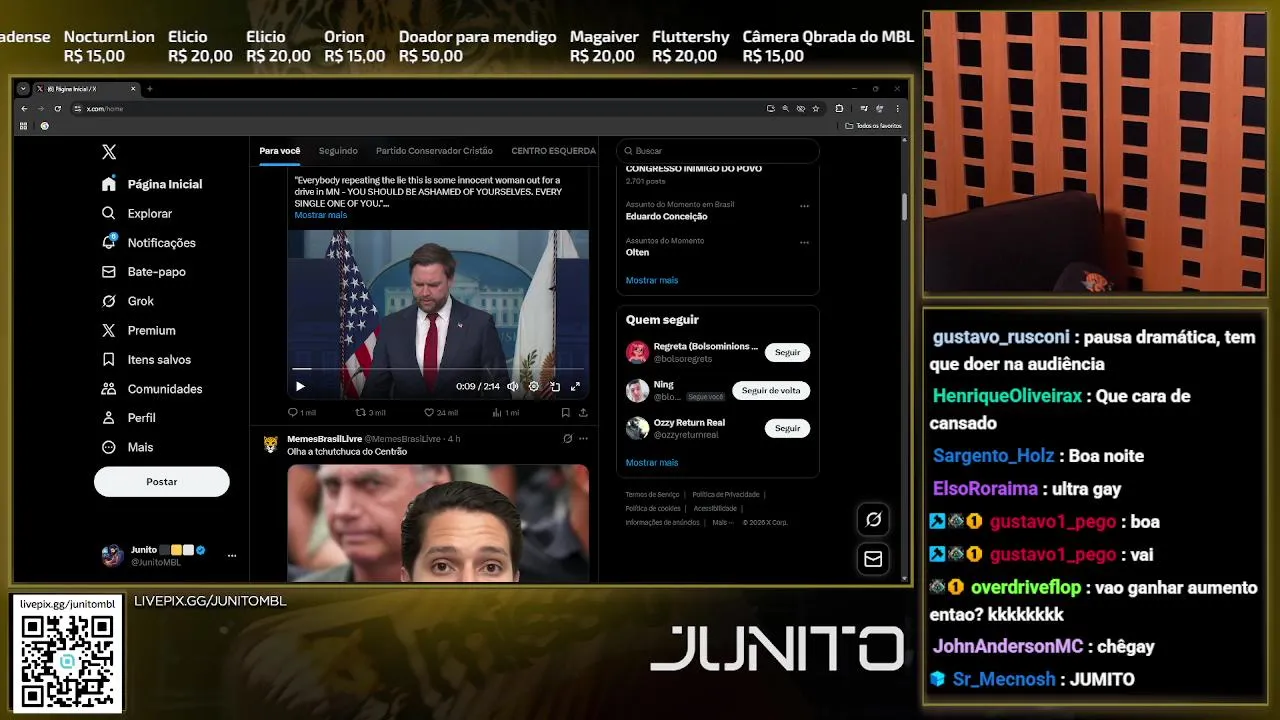Follow Ozzy Return Real account
Image resolution: width=1280 pixels, height=720 pixels.
point(788,428)
